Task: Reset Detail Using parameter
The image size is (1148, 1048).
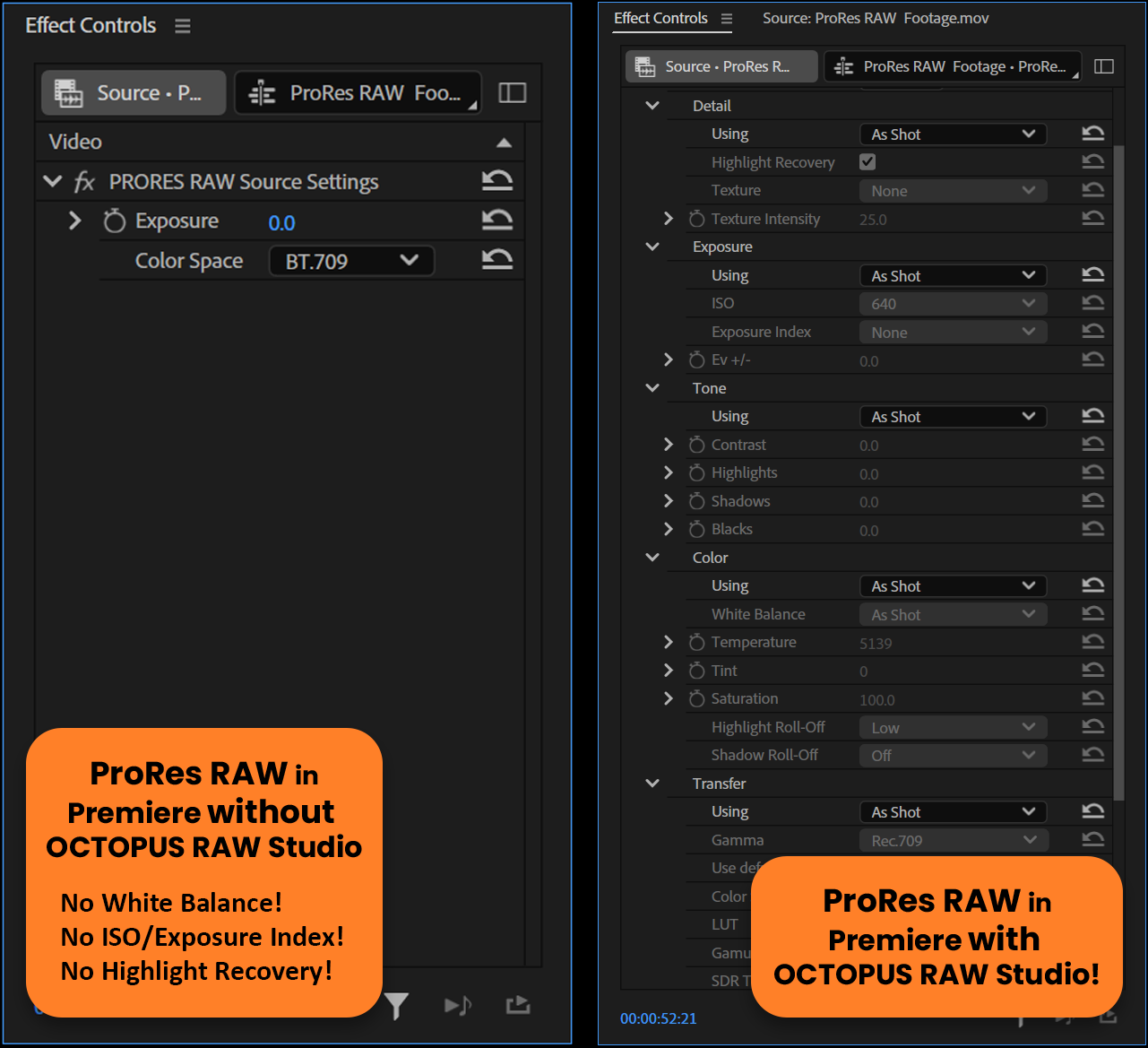Action: (1092, 134)
